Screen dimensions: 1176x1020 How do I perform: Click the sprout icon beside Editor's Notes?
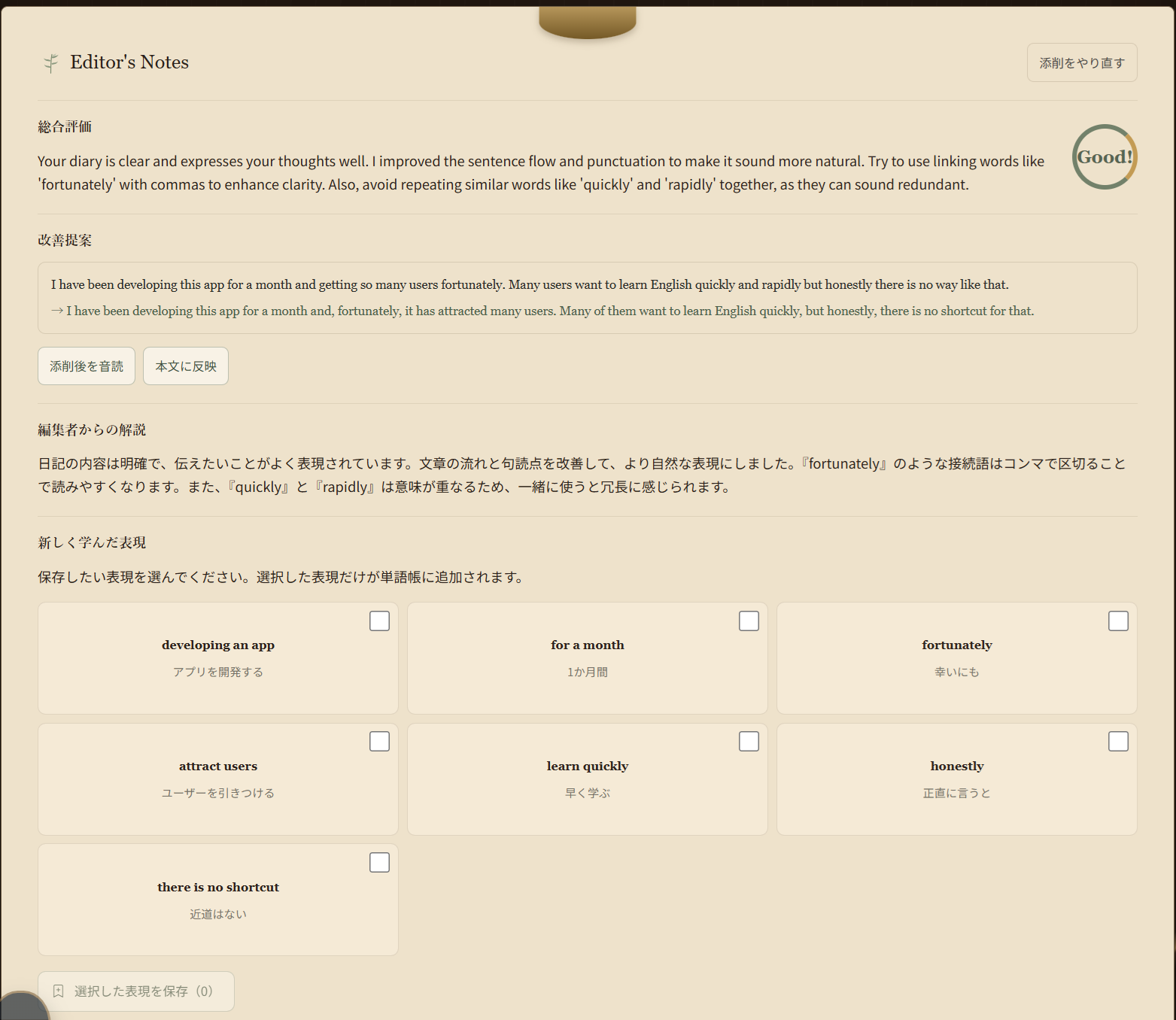50,63
